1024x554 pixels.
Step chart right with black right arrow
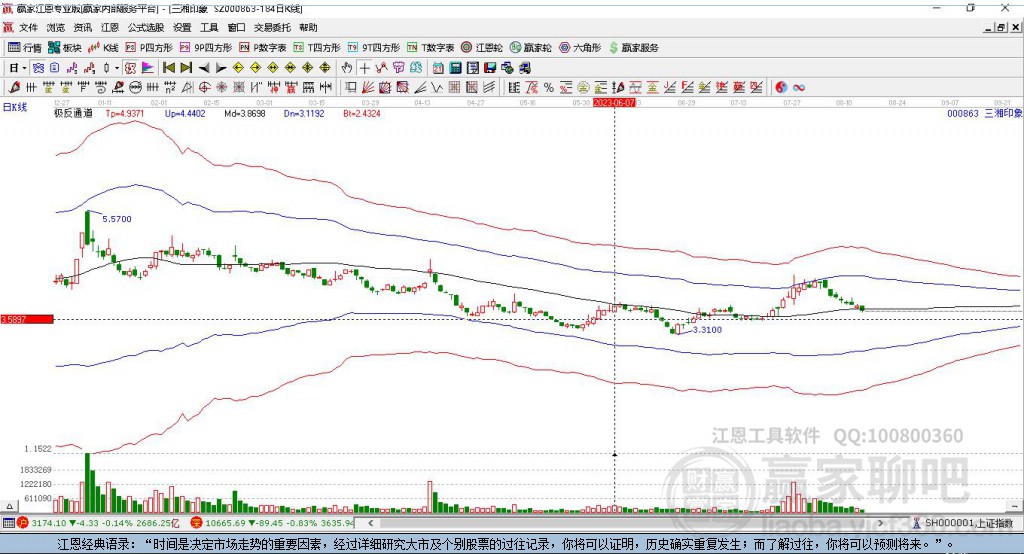click(221, 68)
